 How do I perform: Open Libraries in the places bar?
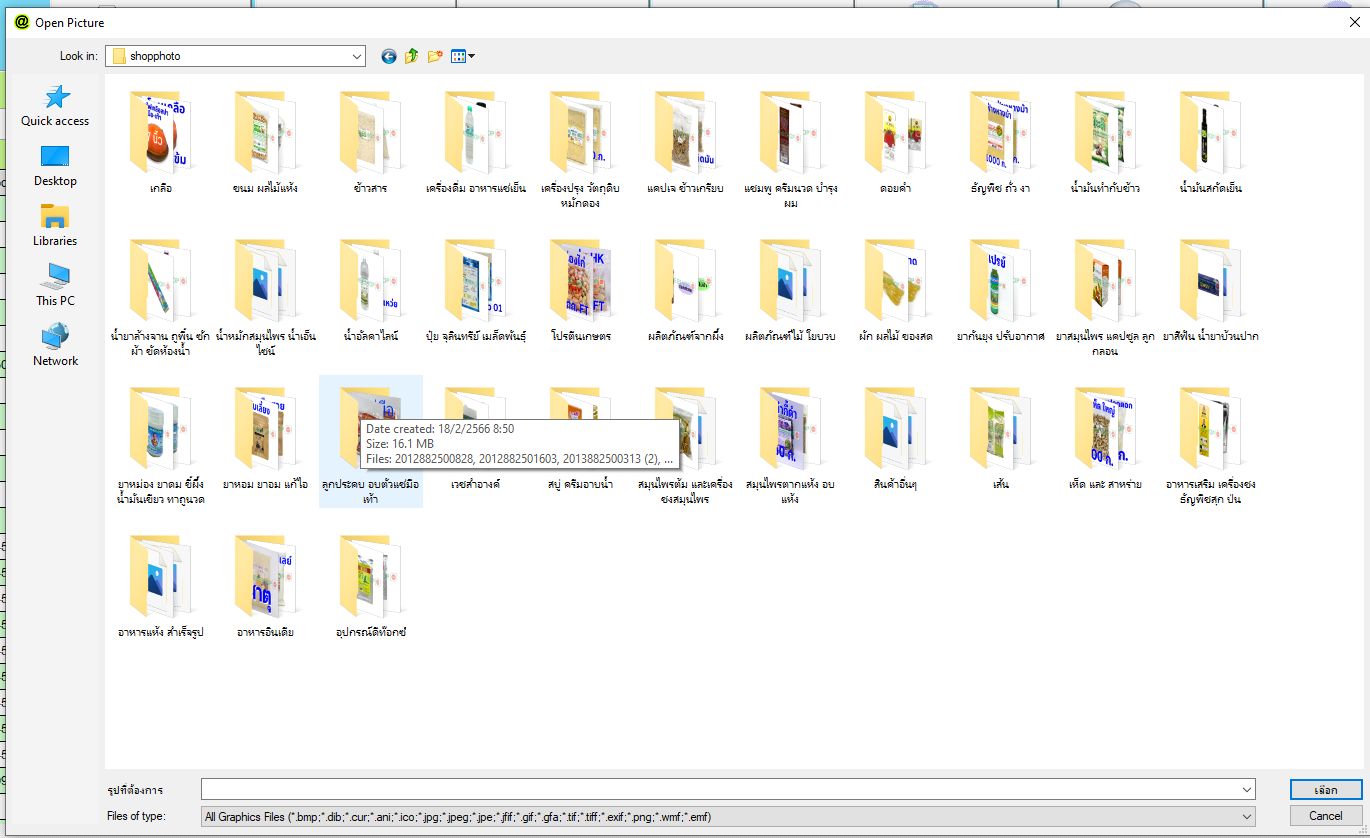[x=55, y=225]
